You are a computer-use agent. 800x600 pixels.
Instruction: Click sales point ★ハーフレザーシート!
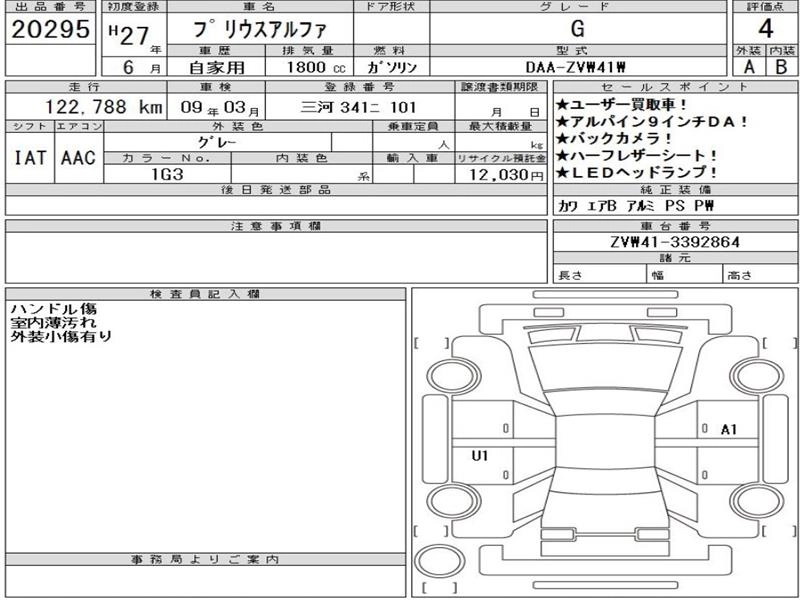point(637,156)
